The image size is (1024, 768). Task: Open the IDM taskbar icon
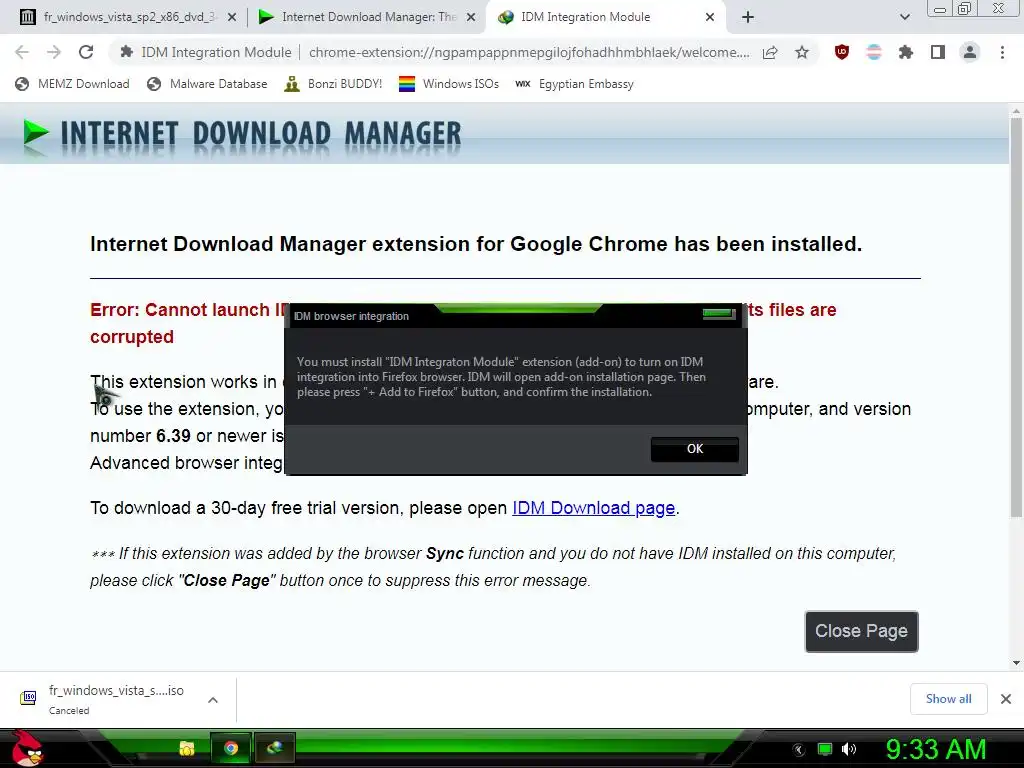click(x=275, y=748)
